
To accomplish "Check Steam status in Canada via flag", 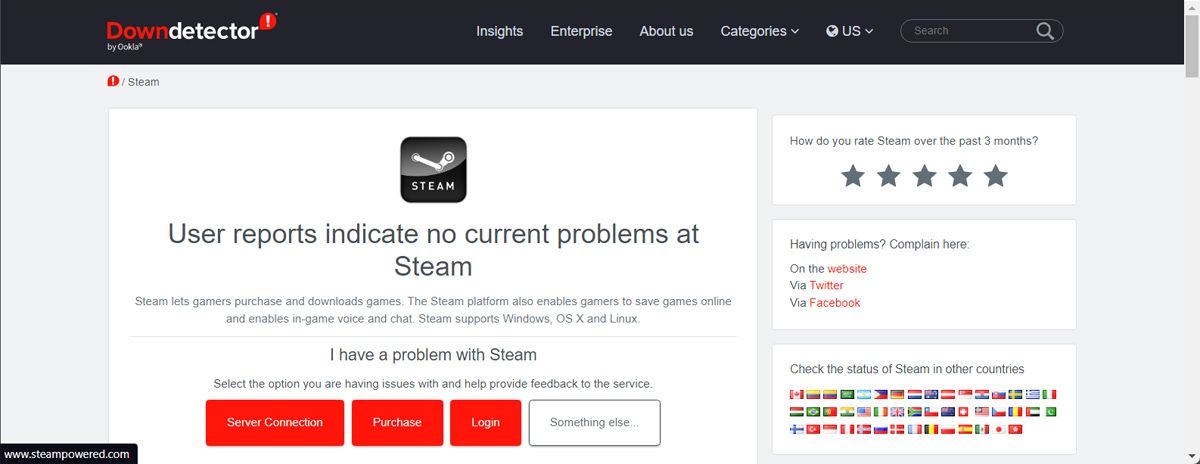I will [797, 395].
